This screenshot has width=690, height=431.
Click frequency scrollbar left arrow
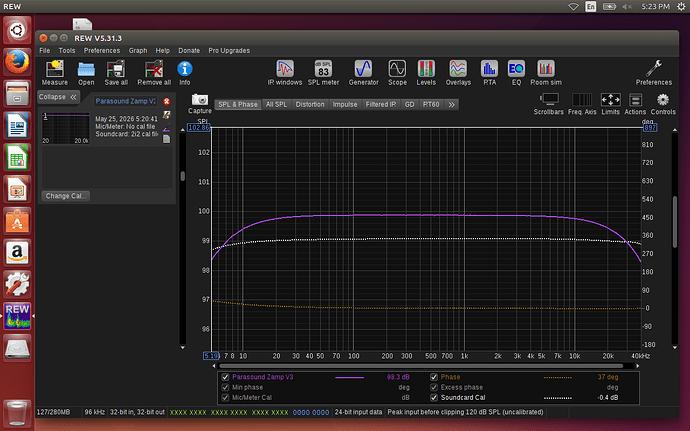(x=214, y=366)
